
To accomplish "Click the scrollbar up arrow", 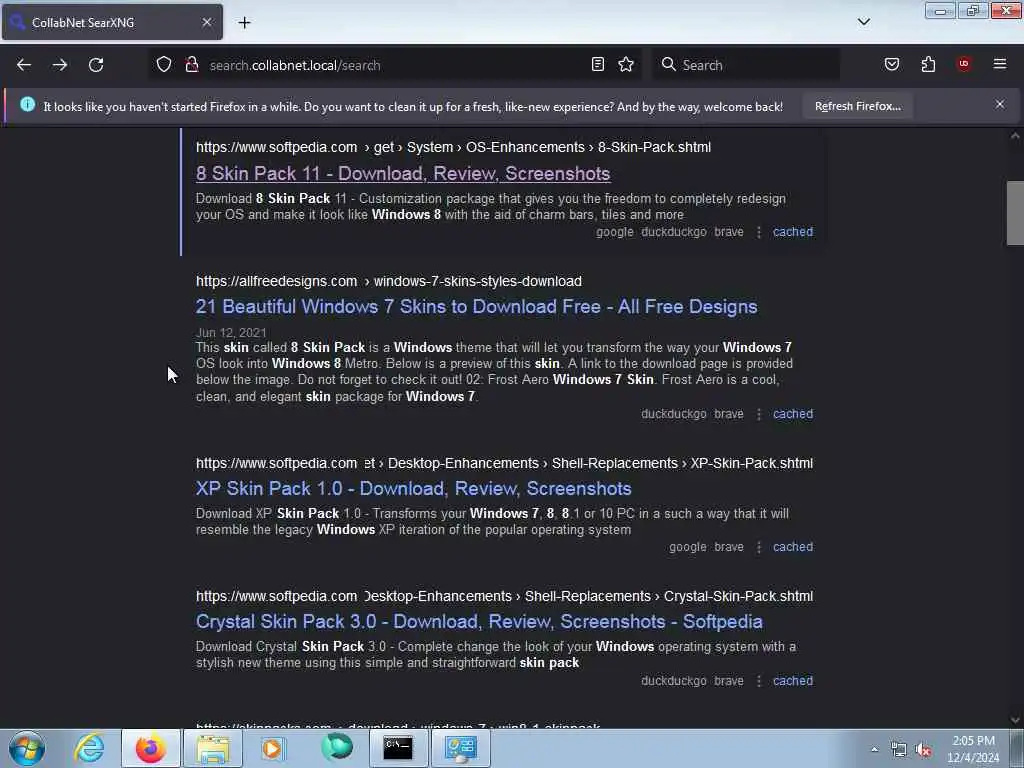I will point(1015,136).
